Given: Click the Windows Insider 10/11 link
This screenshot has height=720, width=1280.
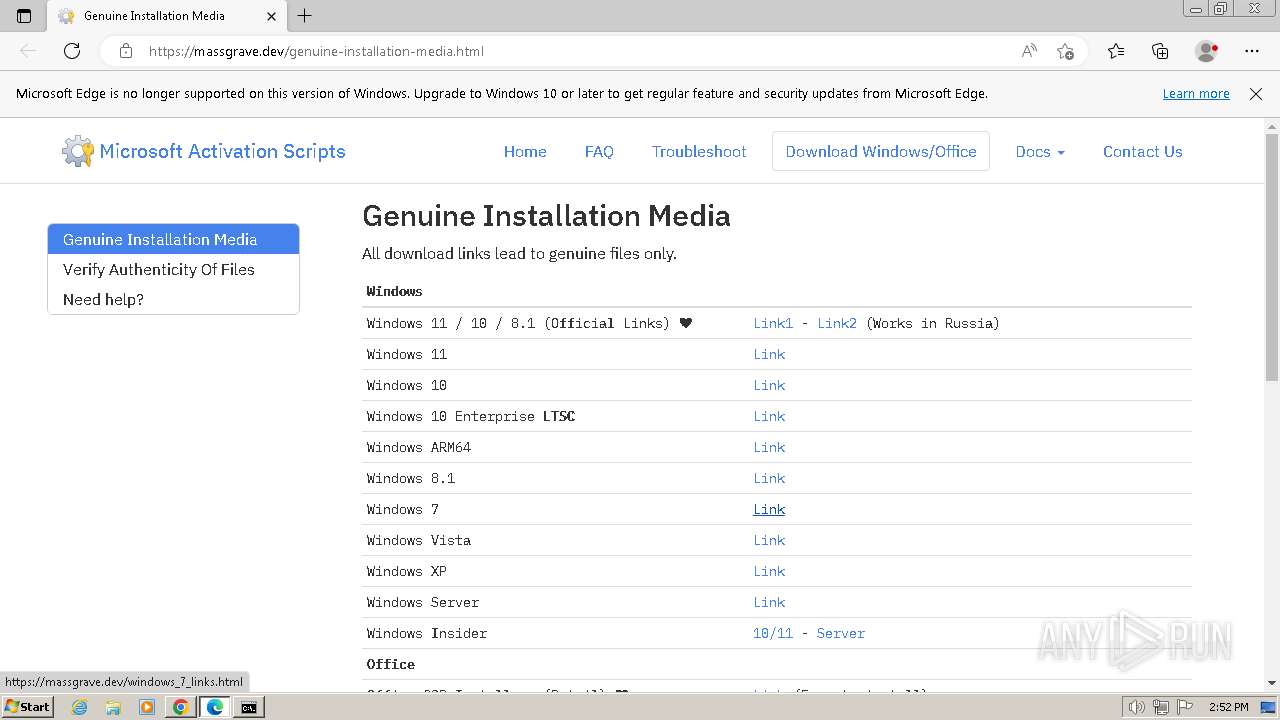Looking at the screenshot, I should [773, 633].
